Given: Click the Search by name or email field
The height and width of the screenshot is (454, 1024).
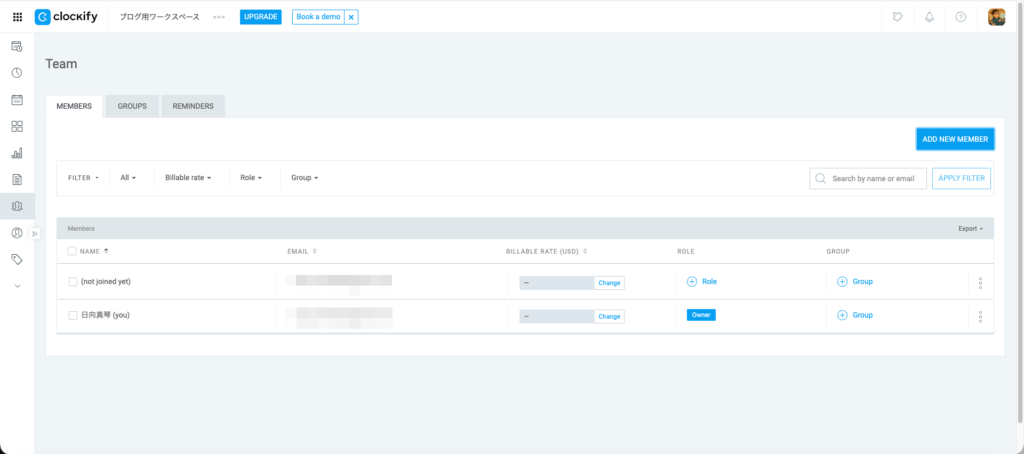Looking at the screenshot, I should pos(872,178).
